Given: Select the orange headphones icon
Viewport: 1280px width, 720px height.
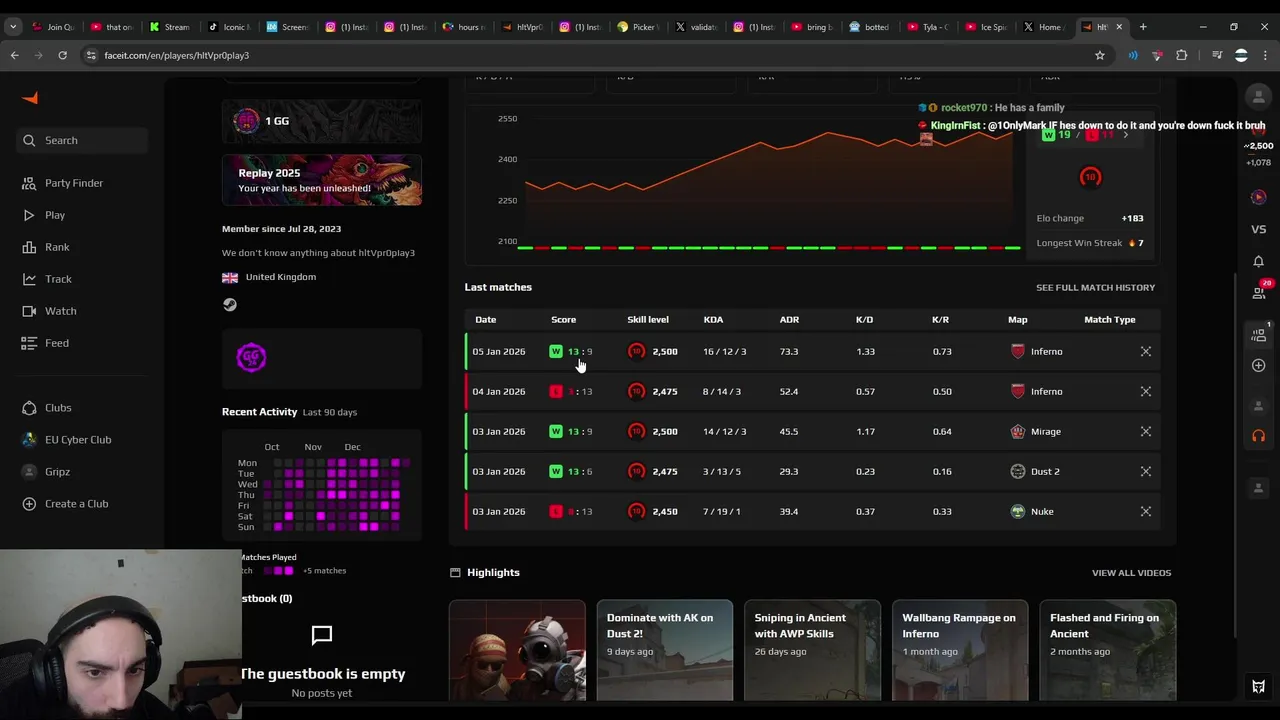Looking at the screenshot, I should (x=1258, y=436).
